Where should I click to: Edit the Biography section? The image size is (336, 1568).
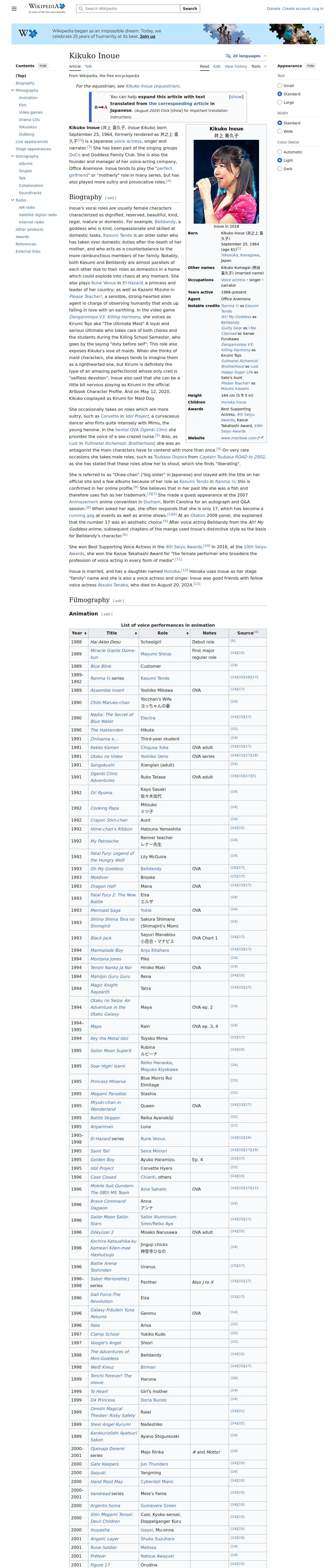click(111, 198)
